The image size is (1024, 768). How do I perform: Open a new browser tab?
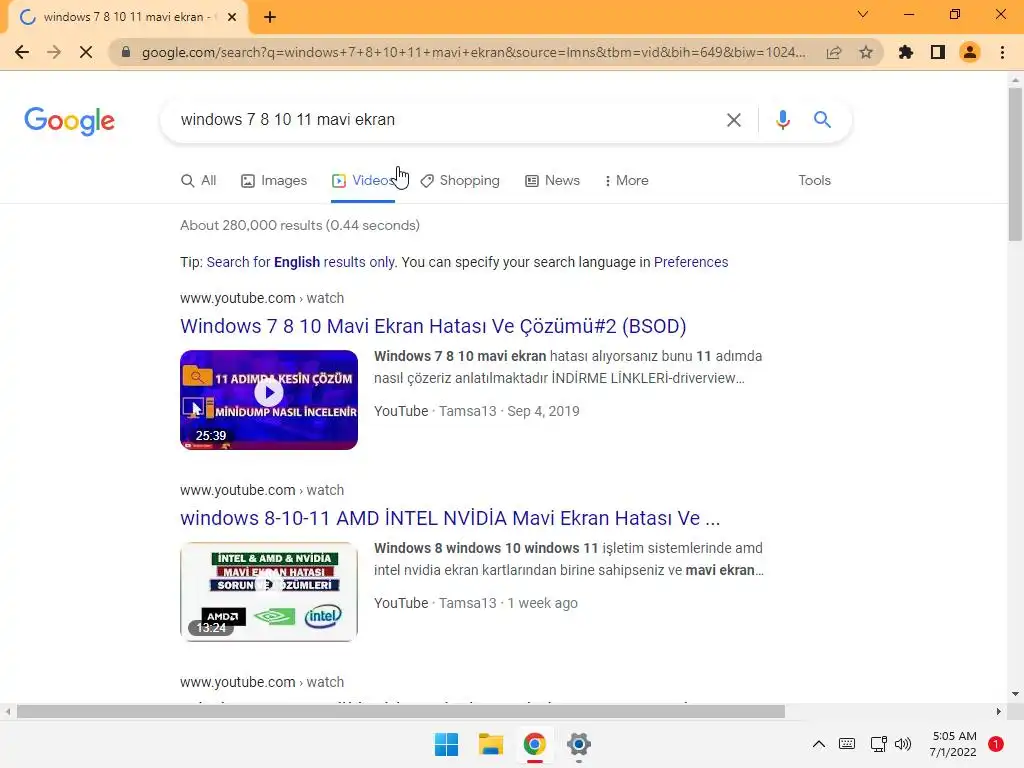pyautogui.click(x=270, y=17)
